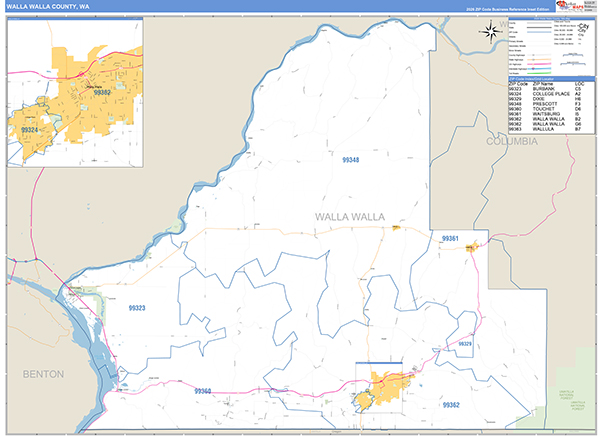Select 'ZIP Code Index/Grid Locator' header
This screenshot has height=436, width=600.
552,79
